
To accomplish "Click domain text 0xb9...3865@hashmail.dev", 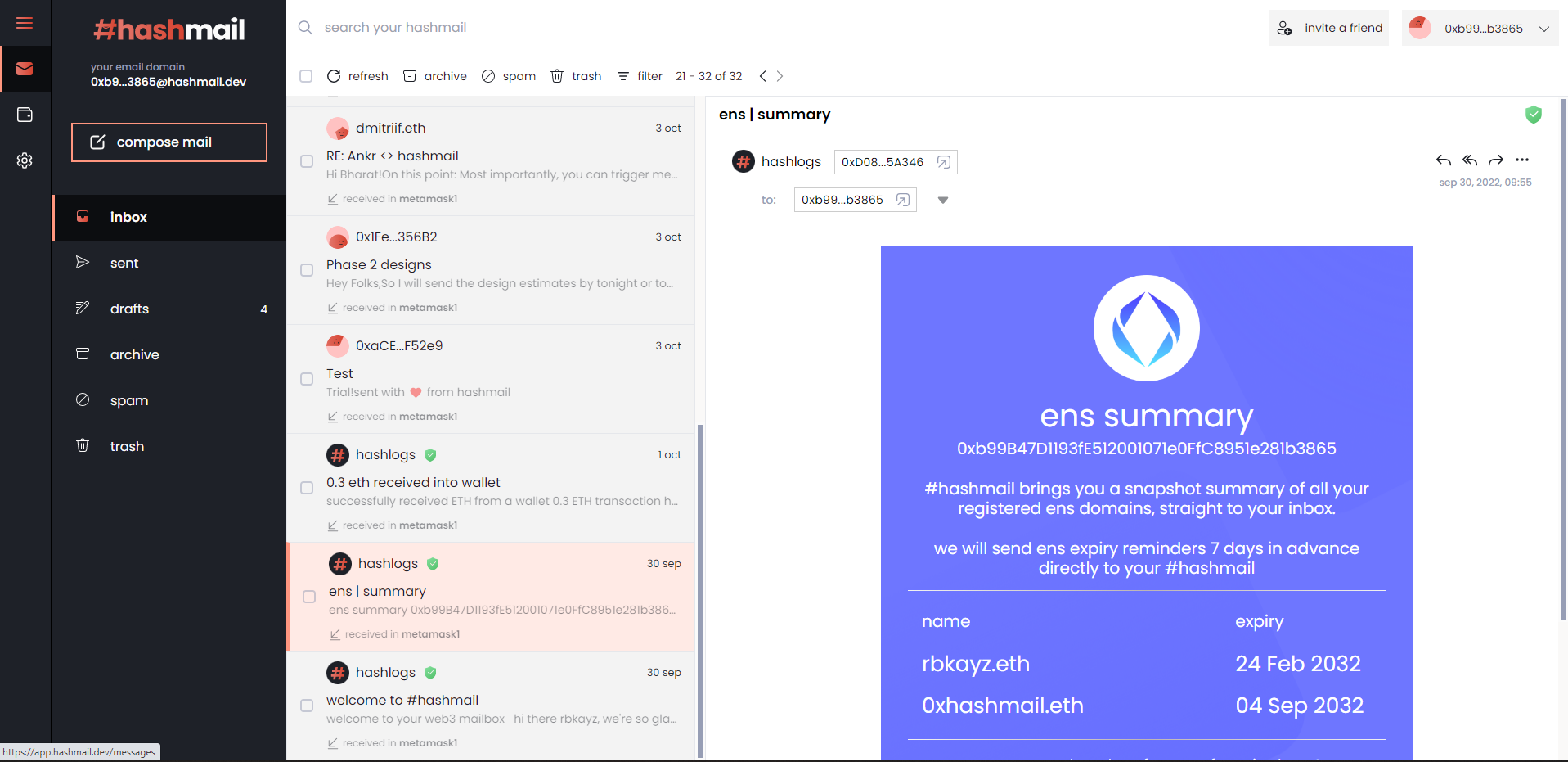I will tap(168, 82).
